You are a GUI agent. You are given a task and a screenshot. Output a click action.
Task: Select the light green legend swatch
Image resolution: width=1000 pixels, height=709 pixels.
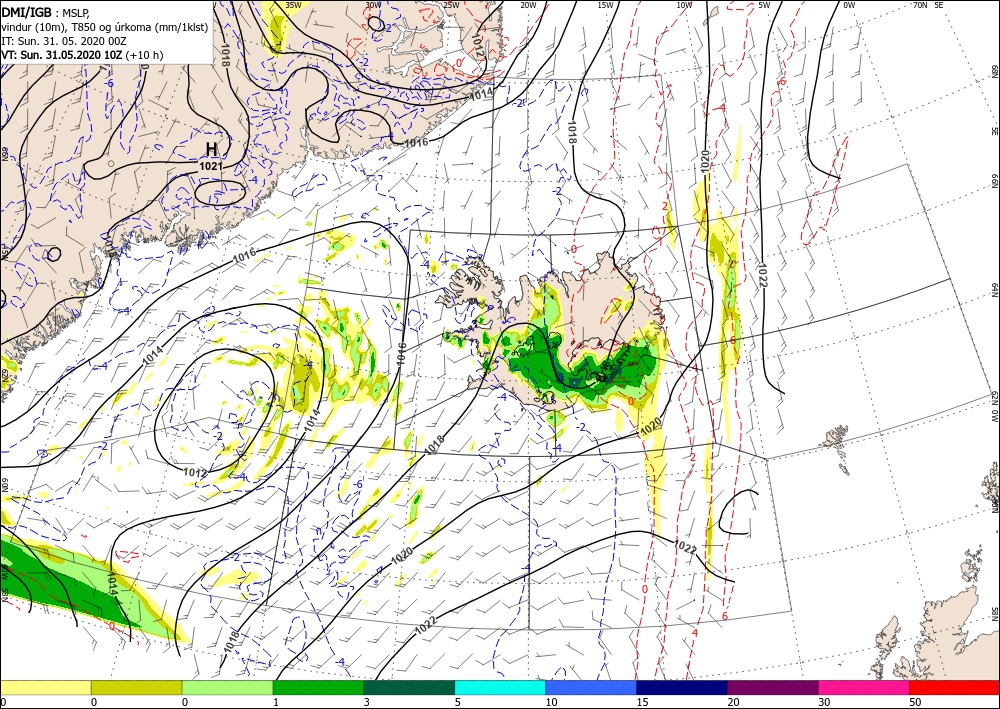[228, 687]
